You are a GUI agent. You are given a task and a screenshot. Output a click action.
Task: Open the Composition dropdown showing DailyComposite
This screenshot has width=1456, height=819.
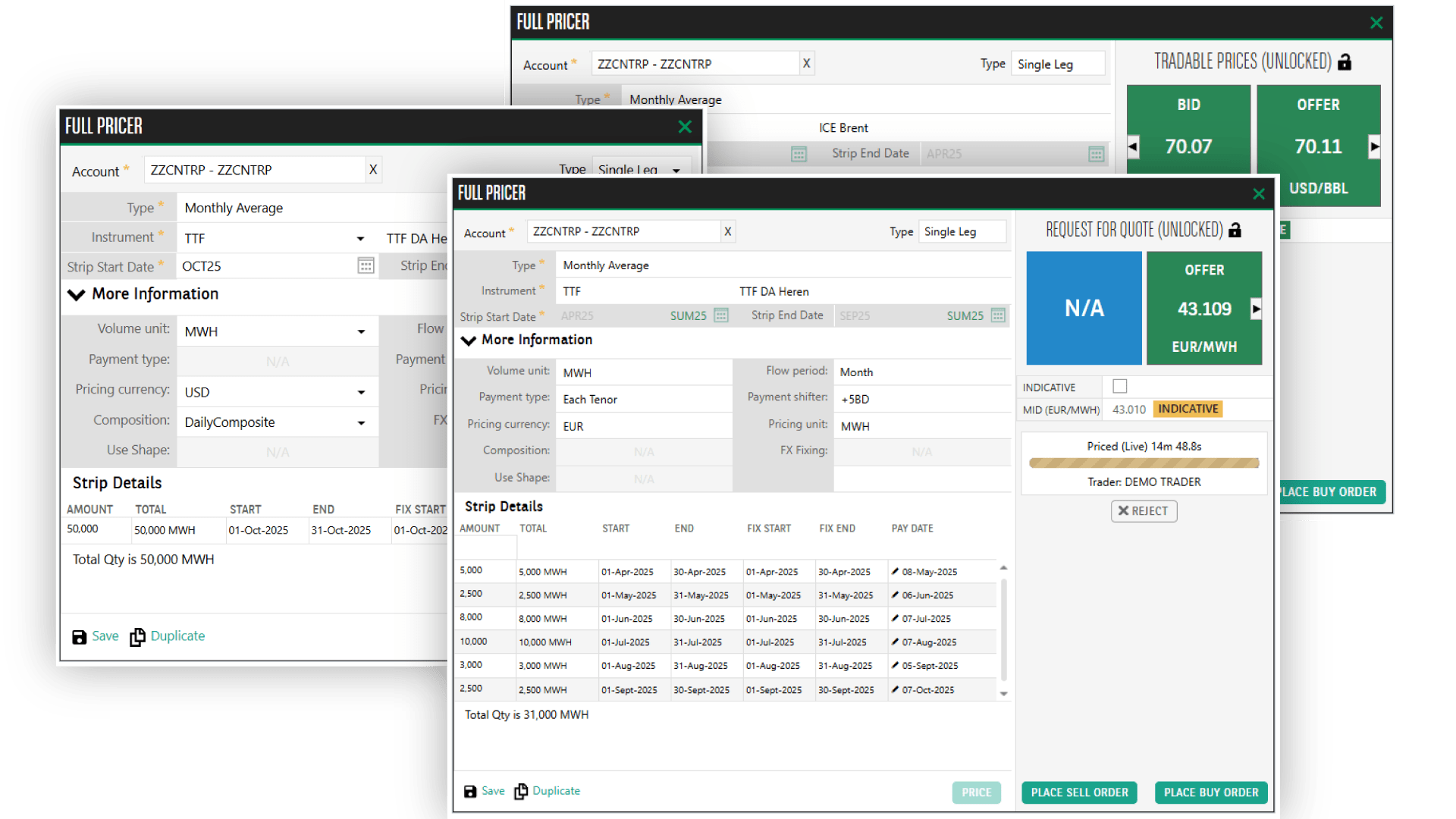(x=360, y=422)
